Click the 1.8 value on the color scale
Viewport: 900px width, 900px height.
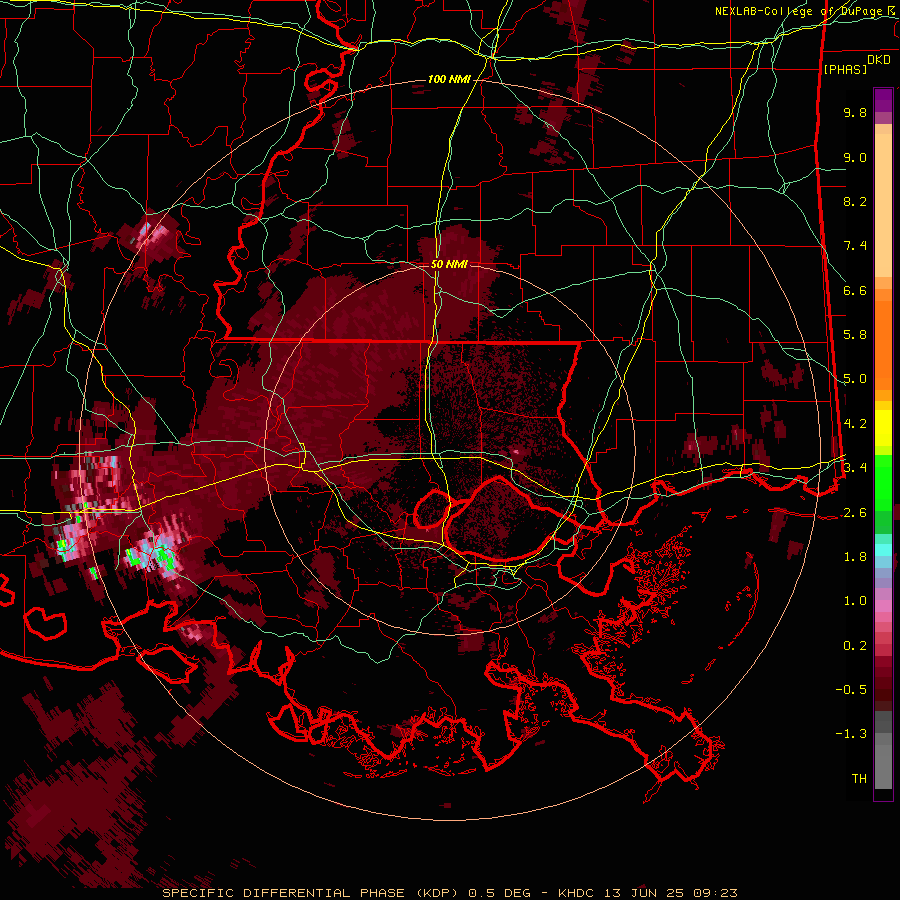coord(855,557)
